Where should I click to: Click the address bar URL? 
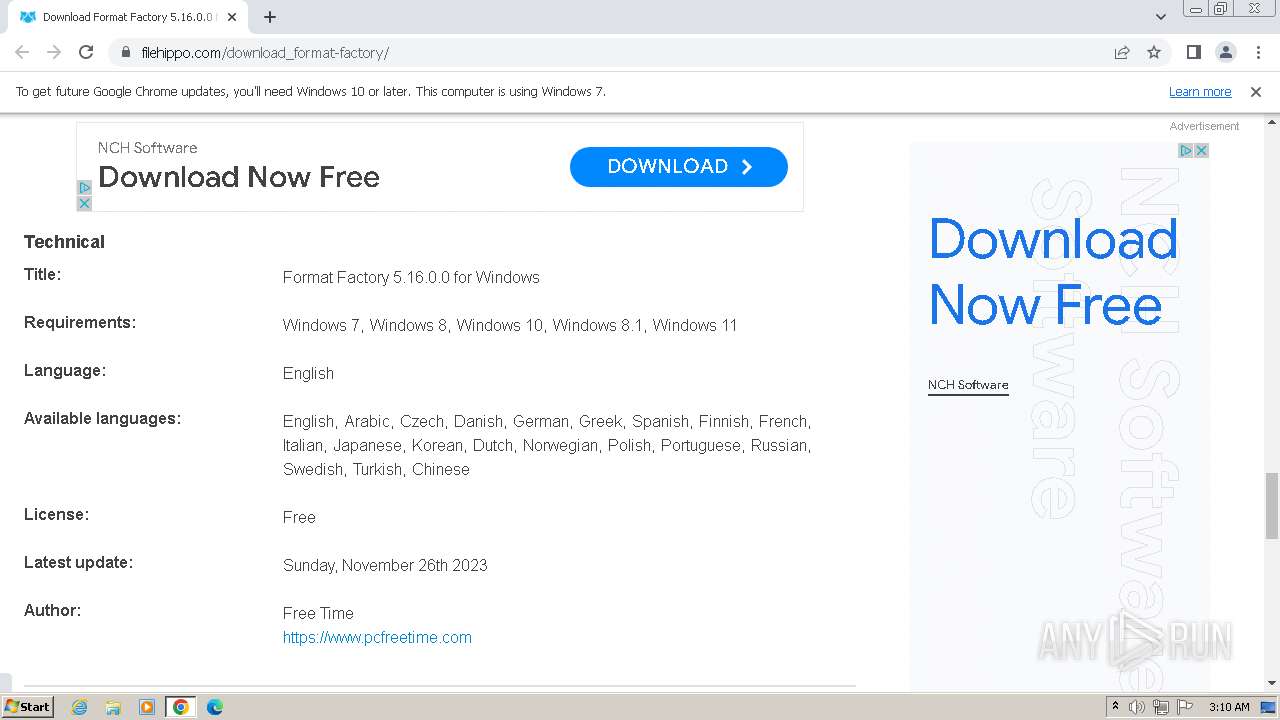[x=265, y=53]
